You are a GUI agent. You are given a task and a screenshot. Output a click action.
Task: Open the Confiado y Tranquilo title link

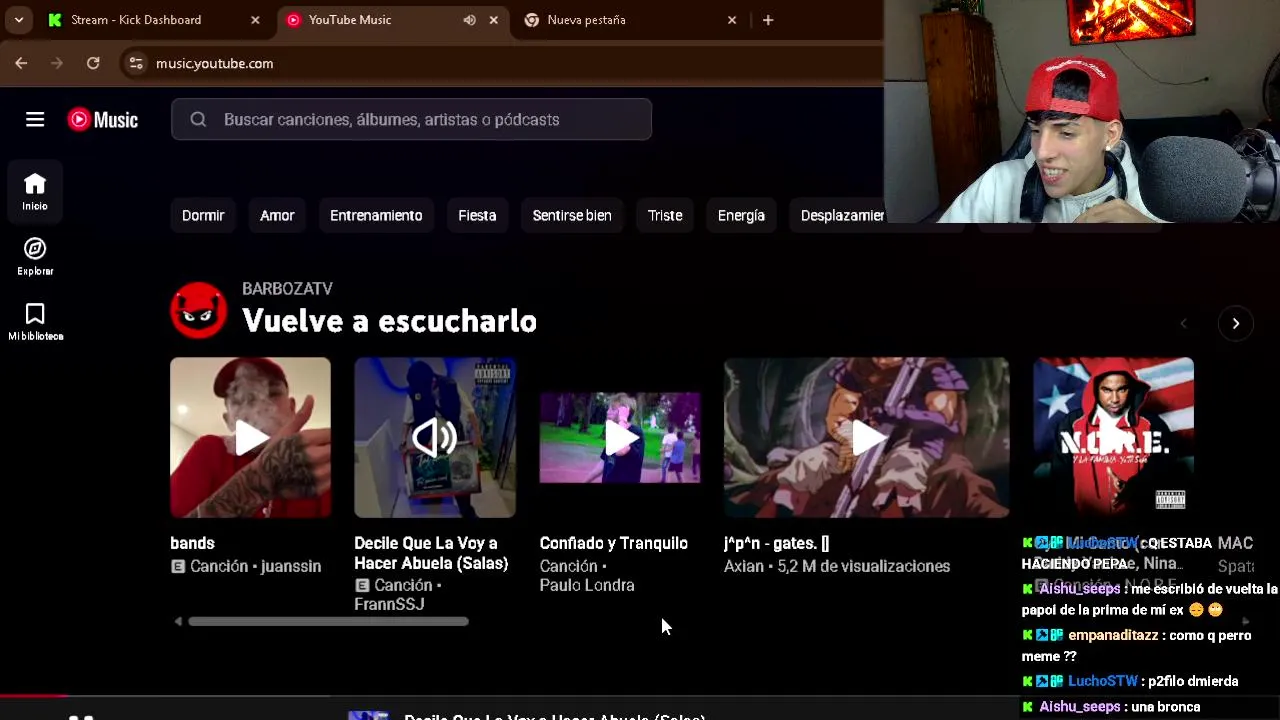pos(614,543)
